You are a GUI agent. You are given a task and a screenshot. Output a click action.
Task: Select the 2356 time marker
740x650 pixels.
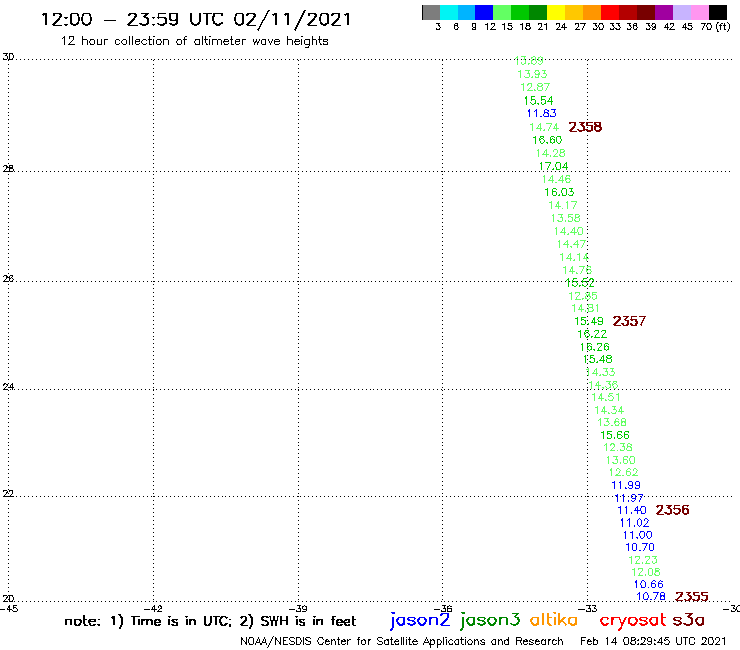coord(673,510)
